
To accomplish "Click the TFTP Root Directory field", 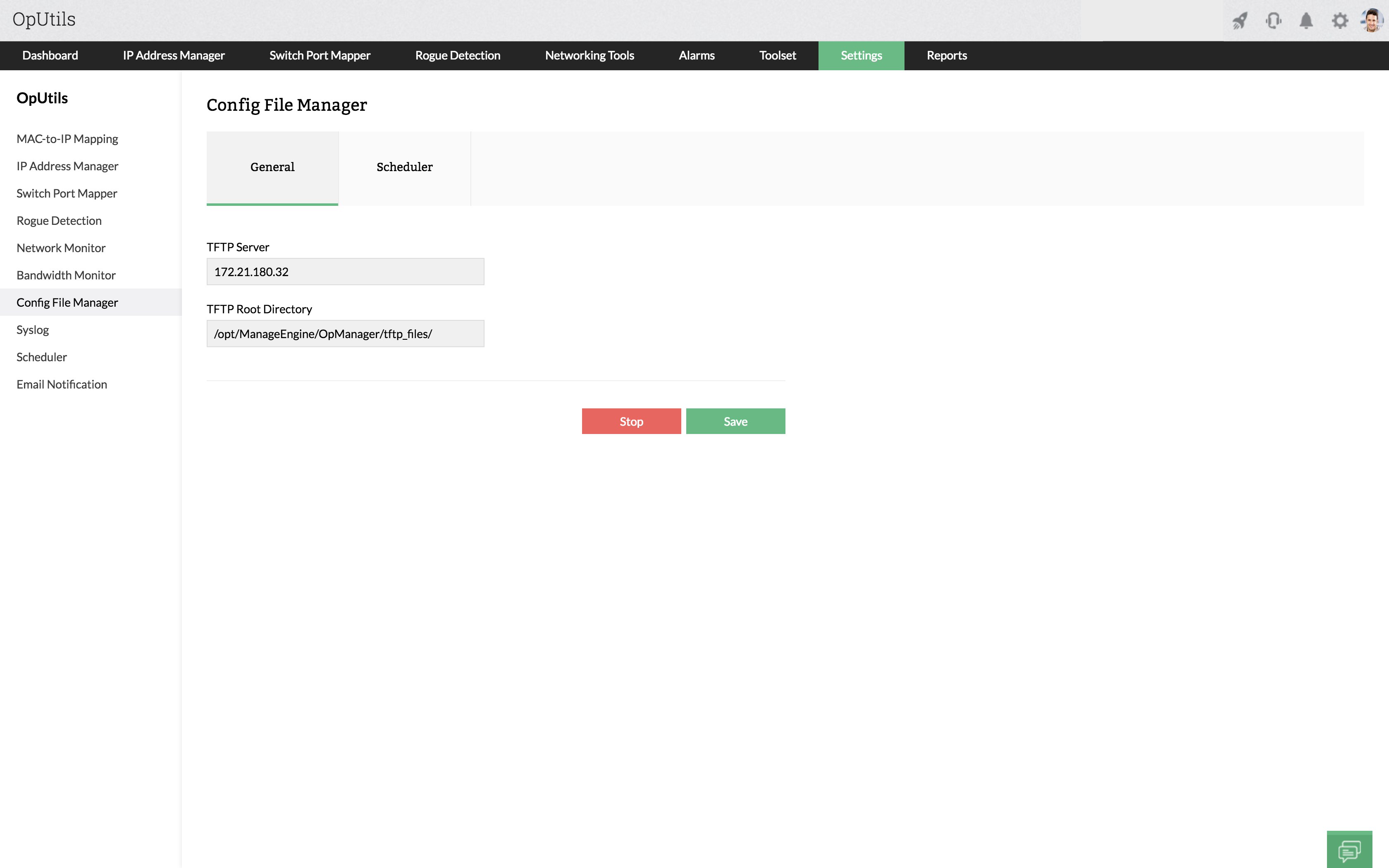I will tap(345, 334).
